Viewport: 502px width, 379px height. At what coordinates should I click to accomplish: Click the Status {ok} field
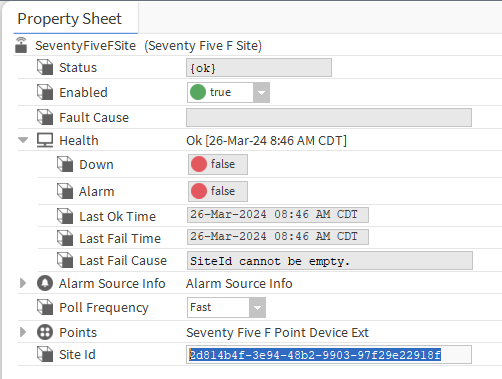click(x=259, y=68)
